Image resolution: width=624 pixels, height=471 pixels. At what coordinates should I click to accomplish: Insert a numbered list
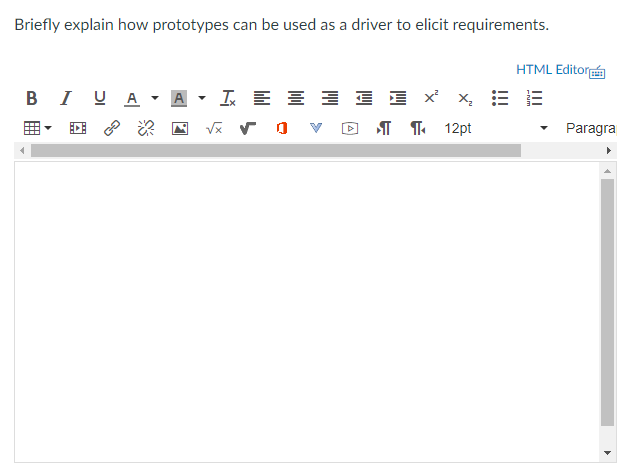tap(534, 98)
